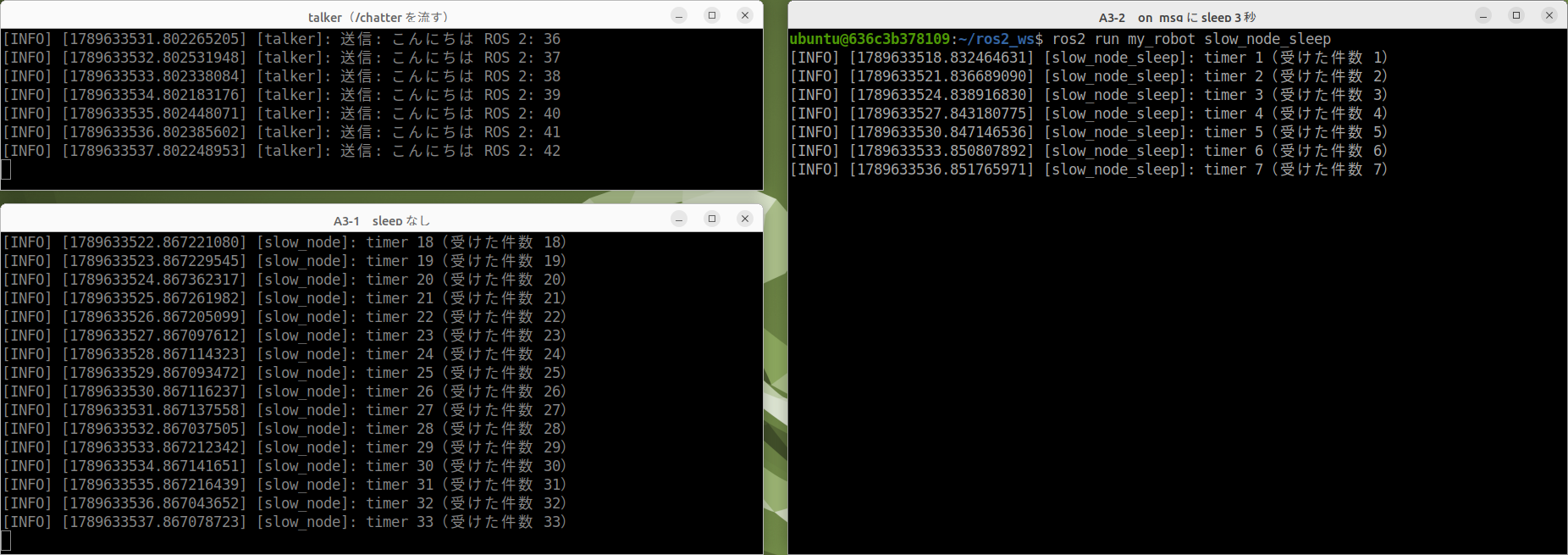Viewport: 1568px width, 555px height.
Task: Click the slow_node 'timer 28' log line
Action: click(284, 429)
